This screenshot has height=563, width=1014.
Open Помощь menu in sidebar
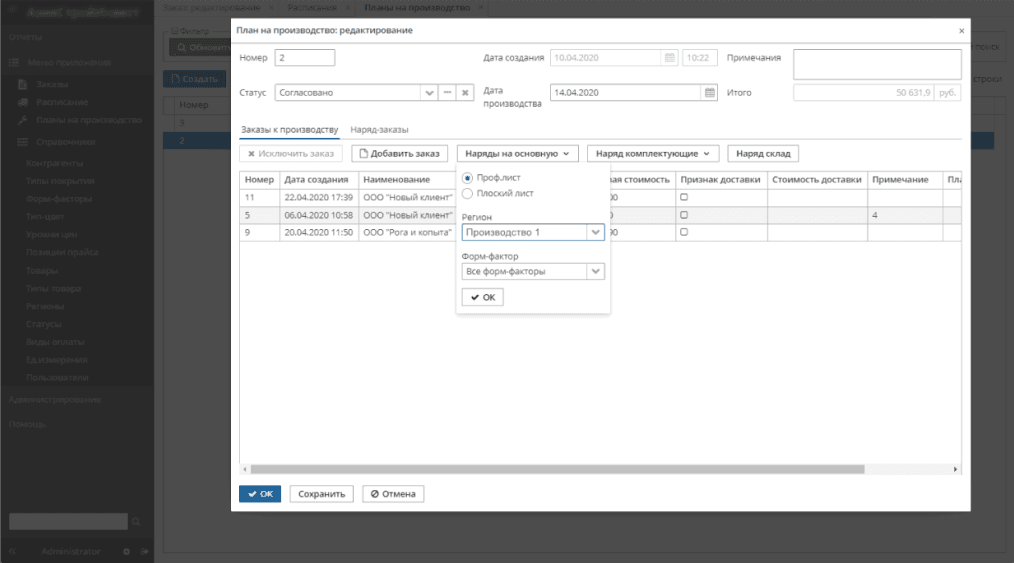pos(27,424)
